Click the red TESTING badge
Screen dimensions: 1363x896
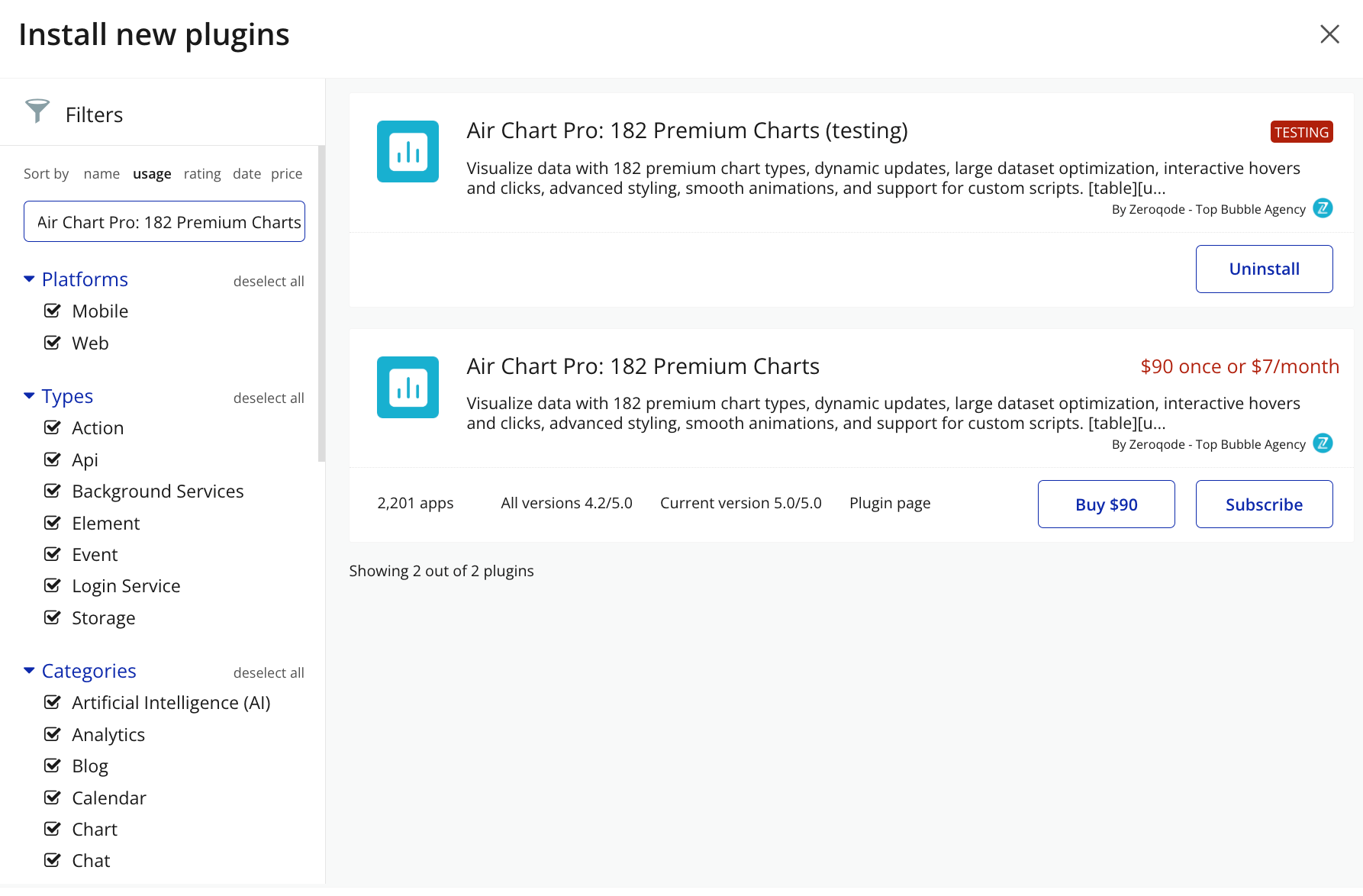1301,132
